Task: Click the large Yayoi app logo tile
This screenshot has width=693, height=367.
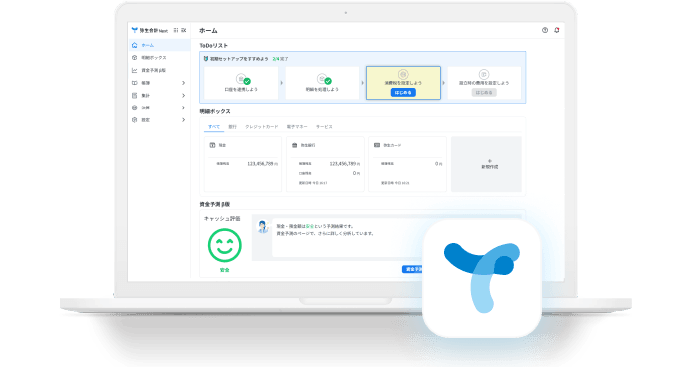Action: [482, 279]
